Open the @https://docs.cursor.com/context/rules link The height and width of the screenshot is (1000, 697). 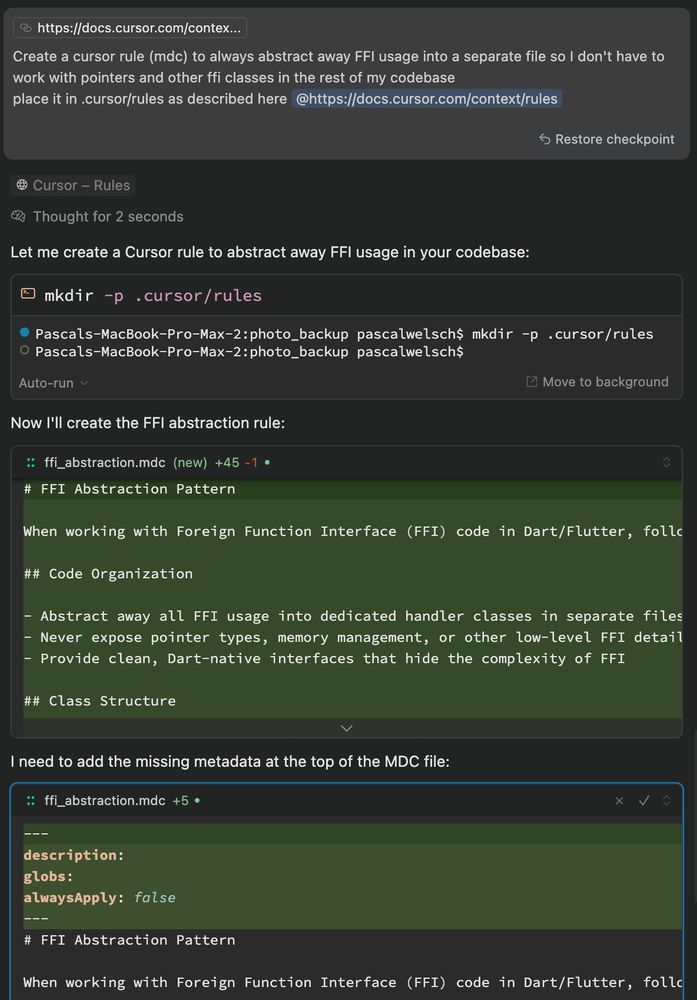click(427, 99)
